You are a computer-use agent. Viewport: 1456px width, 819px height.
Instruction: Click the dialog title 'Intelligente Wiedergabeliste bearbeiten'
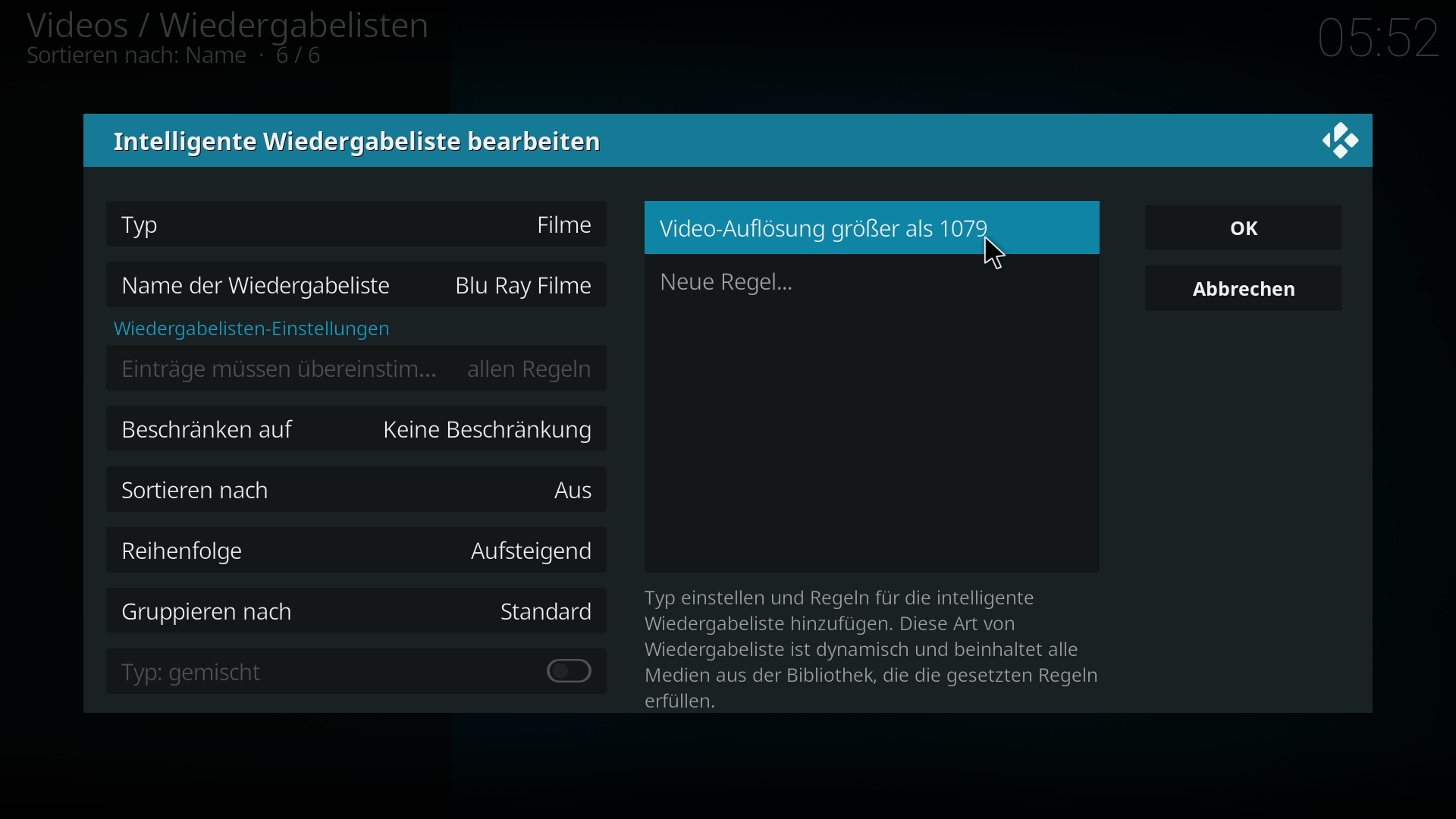(x=356, y=141)
